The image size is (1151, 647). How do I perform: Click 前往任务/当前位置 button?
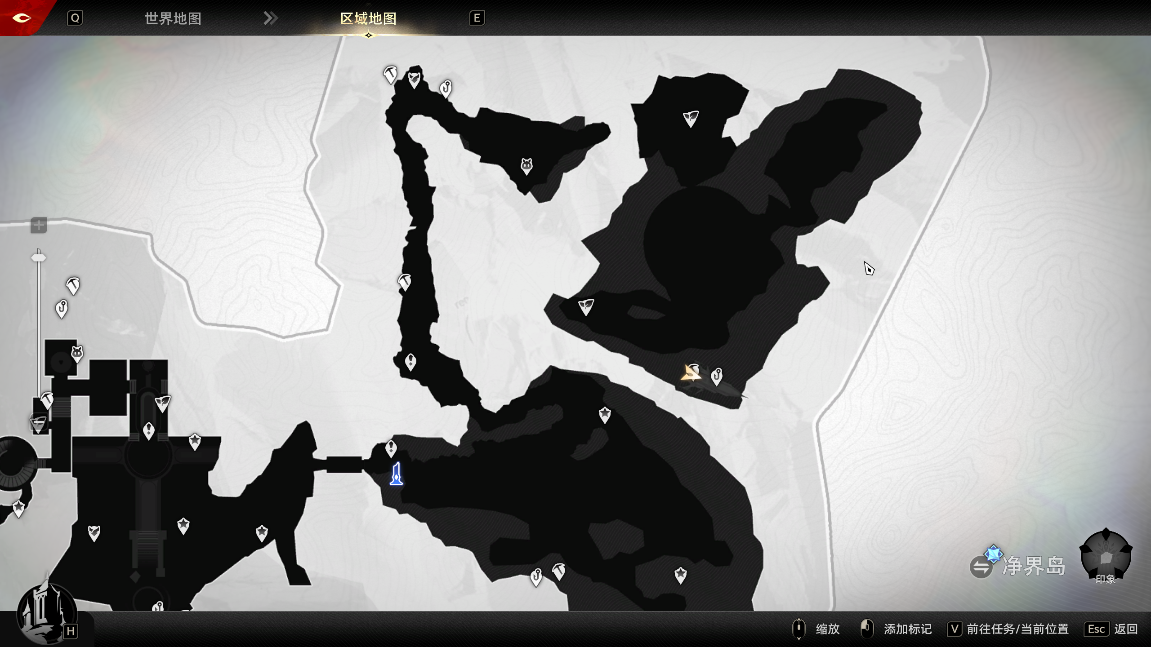[x=1008, y=629]
